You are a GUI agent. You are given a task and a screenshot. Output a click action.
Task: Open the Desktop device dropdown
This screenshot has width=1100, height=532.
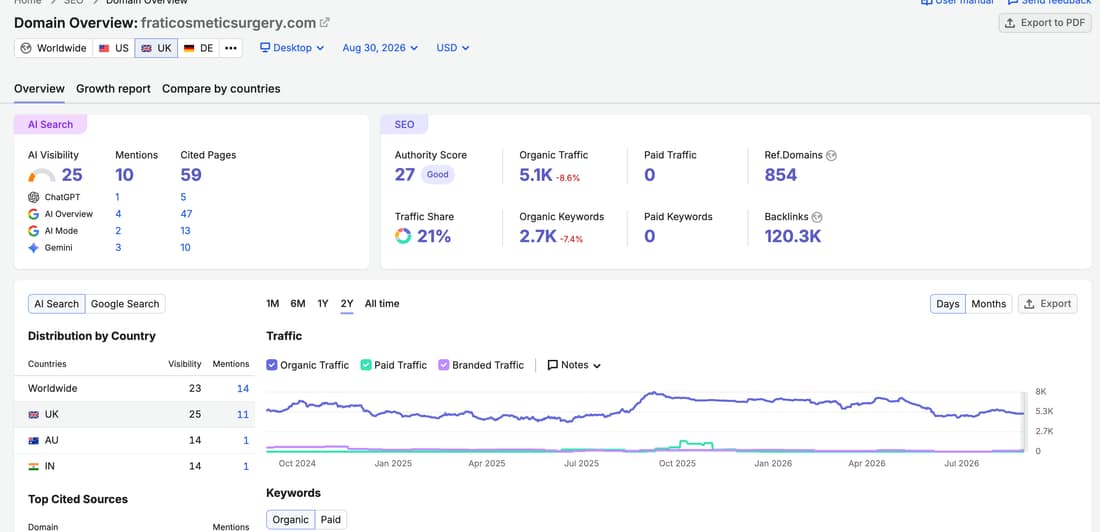coord(292,48)
